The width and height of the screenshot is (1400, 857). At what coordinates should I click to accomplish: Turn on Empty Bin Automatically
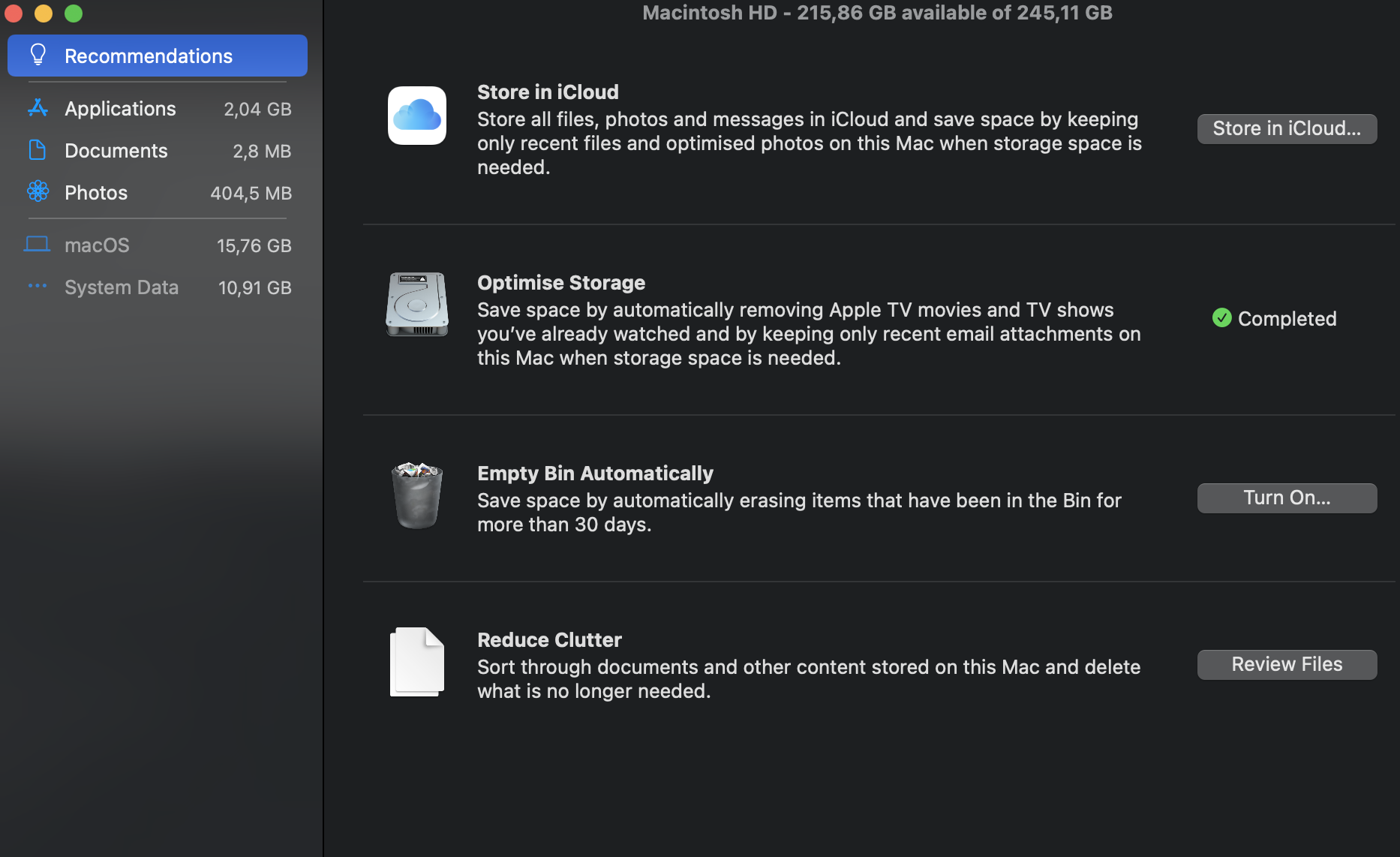pos(1287,498)
